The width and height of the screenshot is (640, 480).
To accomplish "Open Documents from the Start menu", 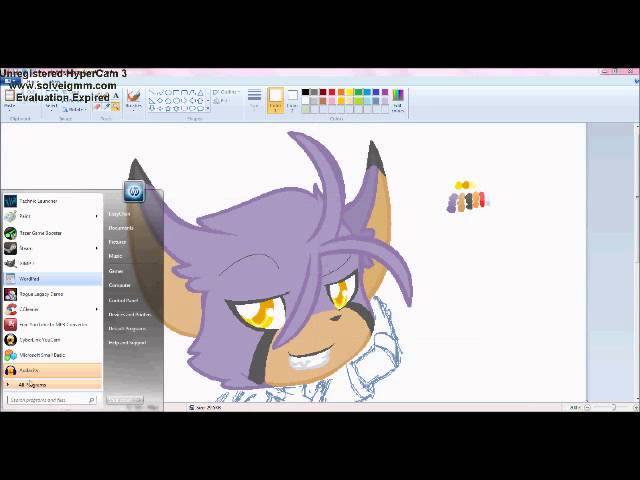I will (121, 228).
